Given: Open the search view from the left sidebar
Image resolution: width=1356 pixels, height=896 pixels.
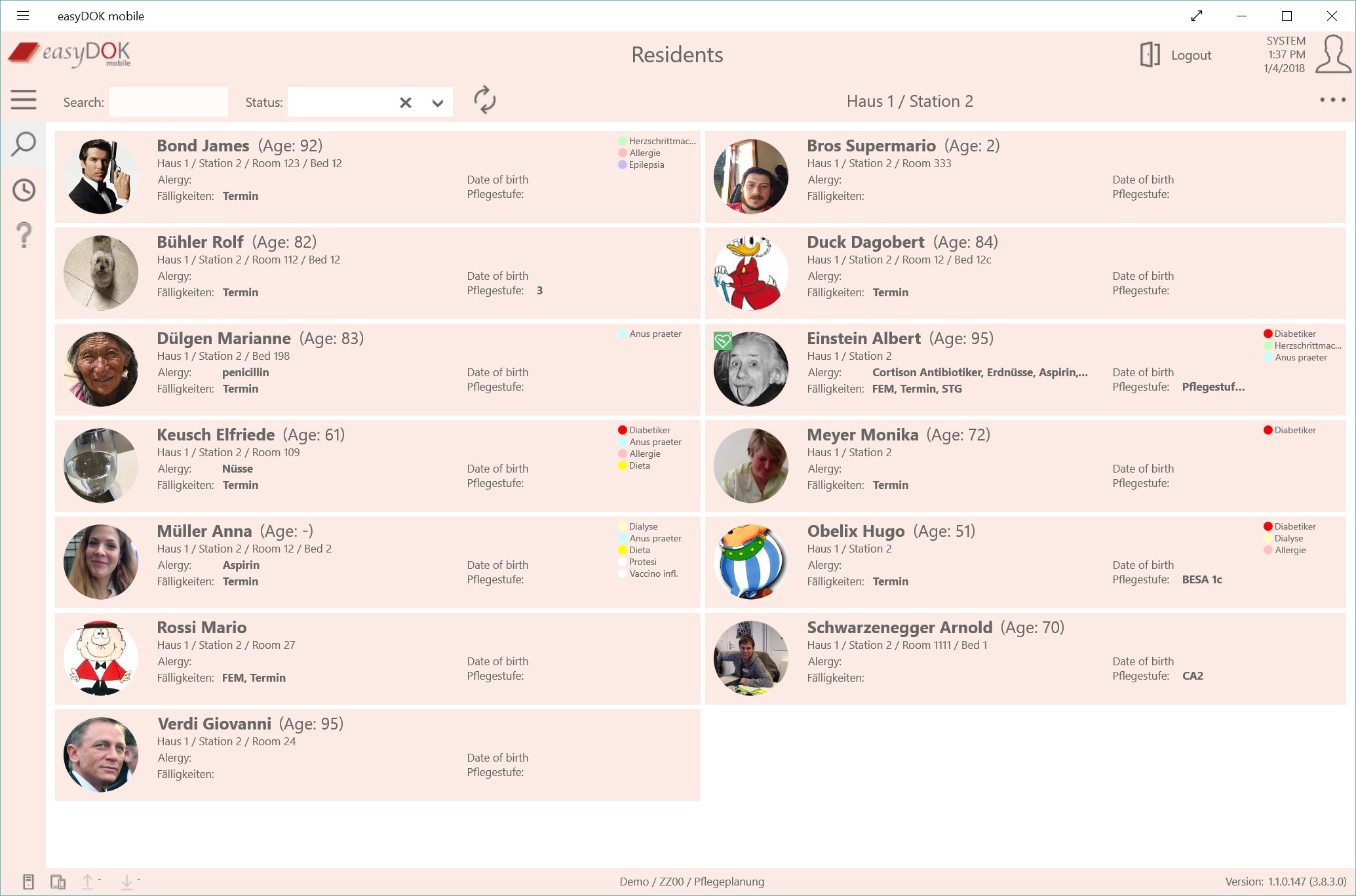Looking at the screenshot, I should pyautogui.click(x=24, y=145).
